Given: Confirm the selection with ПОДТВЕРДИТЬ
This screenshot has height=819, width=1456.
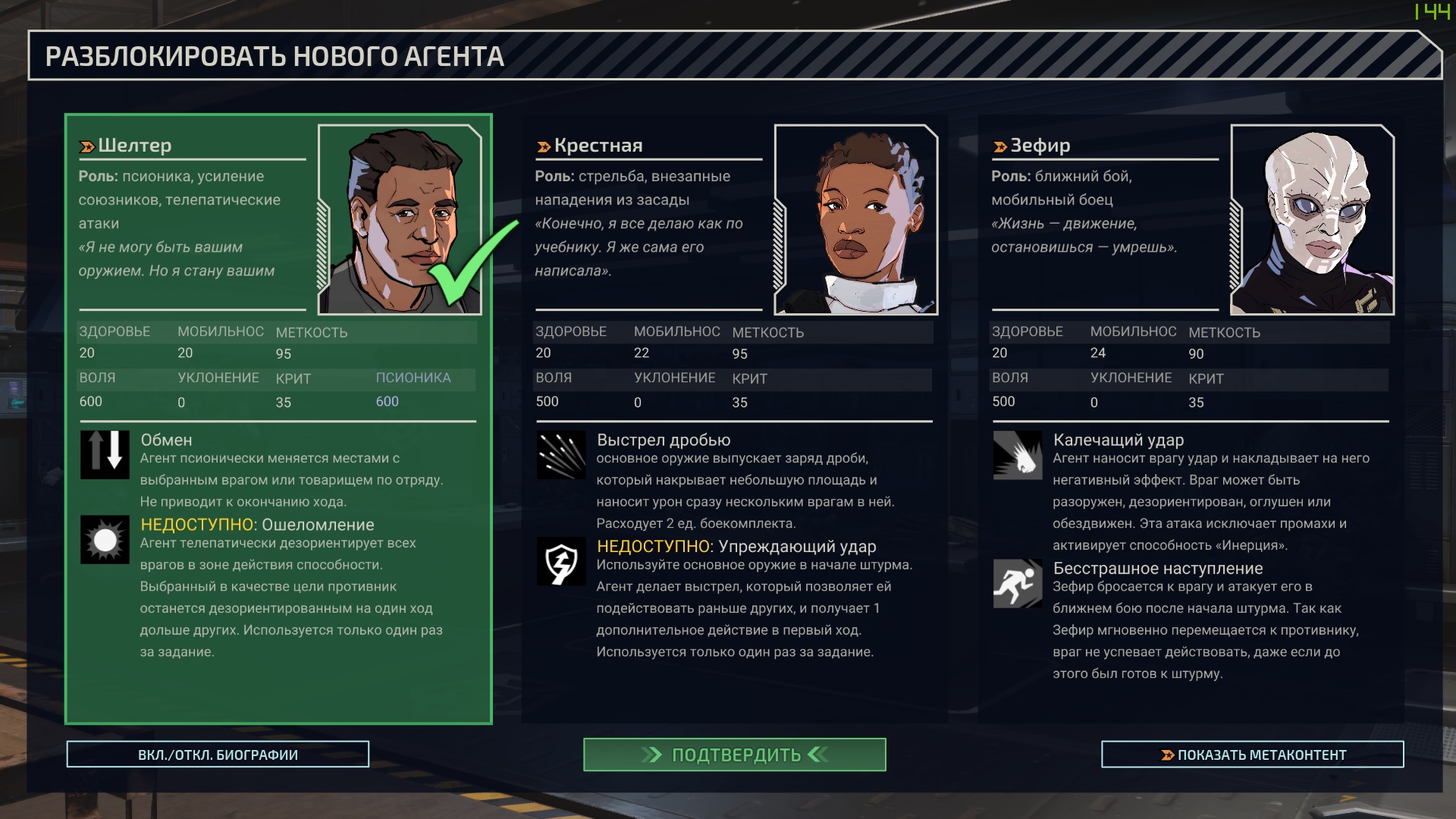Looking at the screenshot, I should pyautogui.click(x=734, y=755).
